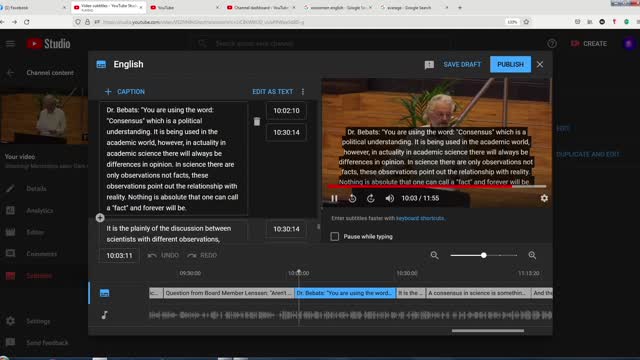Adjust the timeline zoom slider handle

tap(484, 256)
